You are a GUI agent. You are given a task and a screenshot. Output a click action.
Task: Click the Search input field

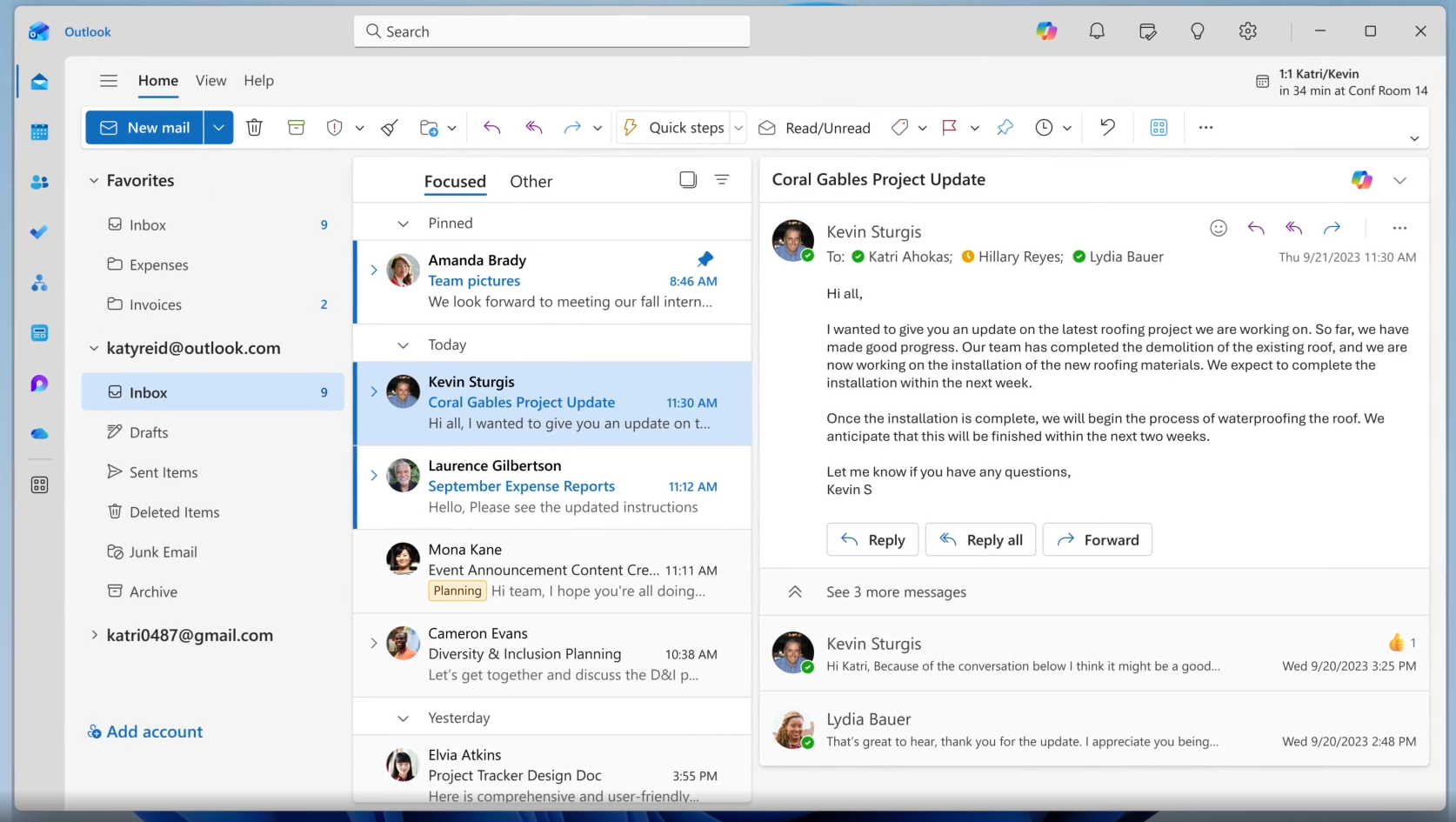(551, 31)
